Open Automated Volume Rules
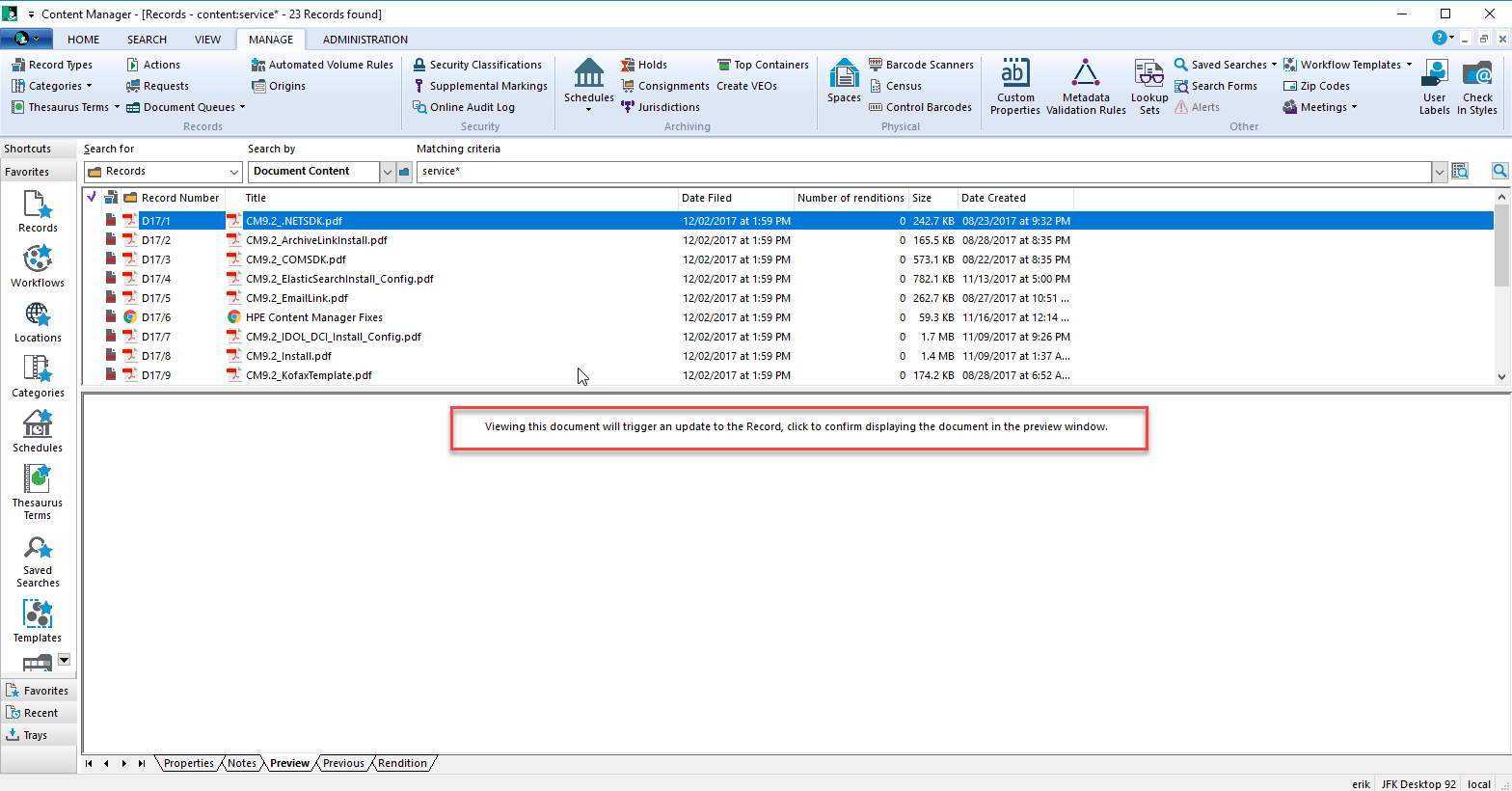This screenshot has height=791, width=1512. coord(322,65)
